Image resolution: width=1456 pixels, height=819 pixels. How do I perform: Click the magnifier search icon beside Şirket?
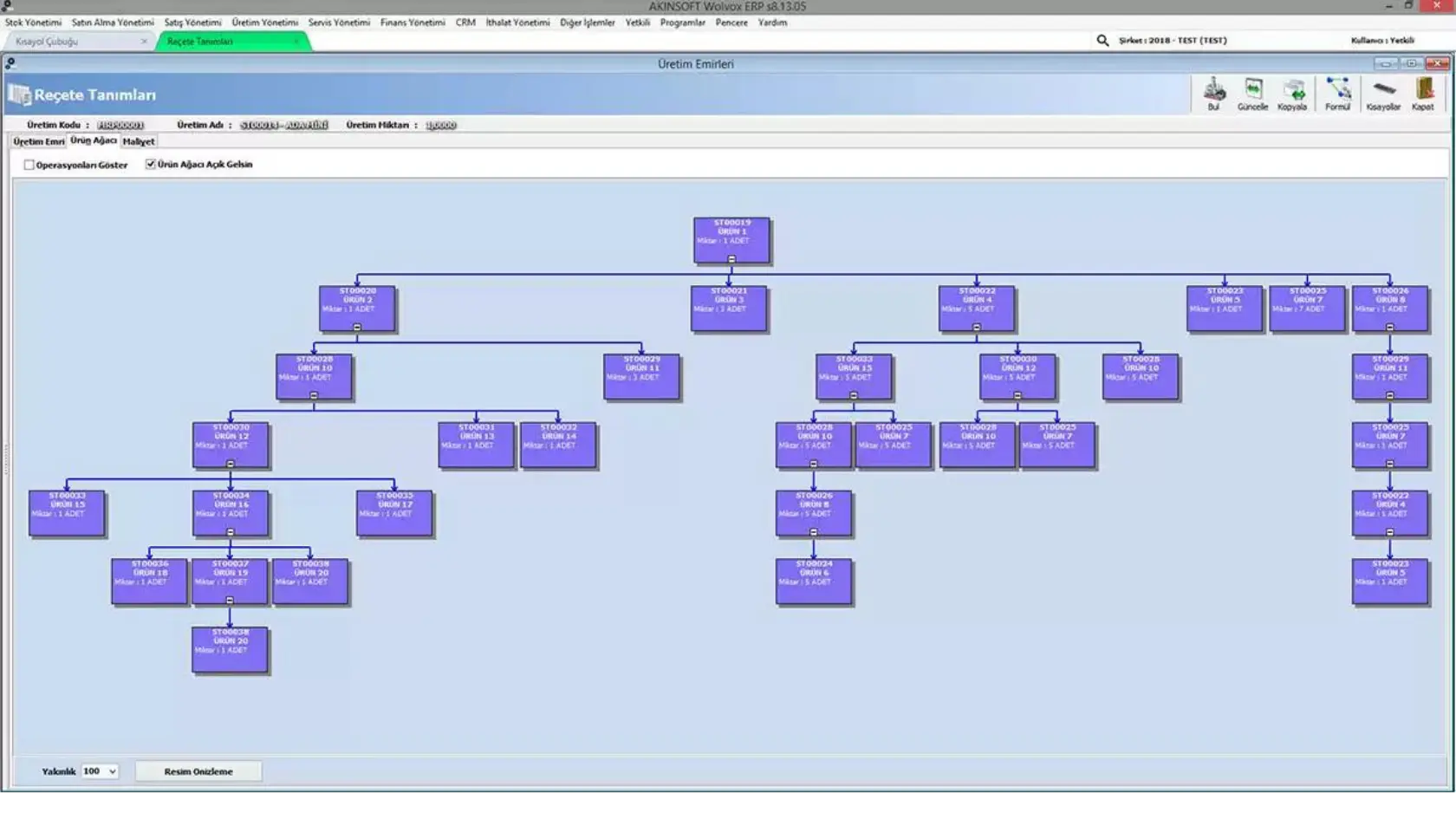(1102, 40)
